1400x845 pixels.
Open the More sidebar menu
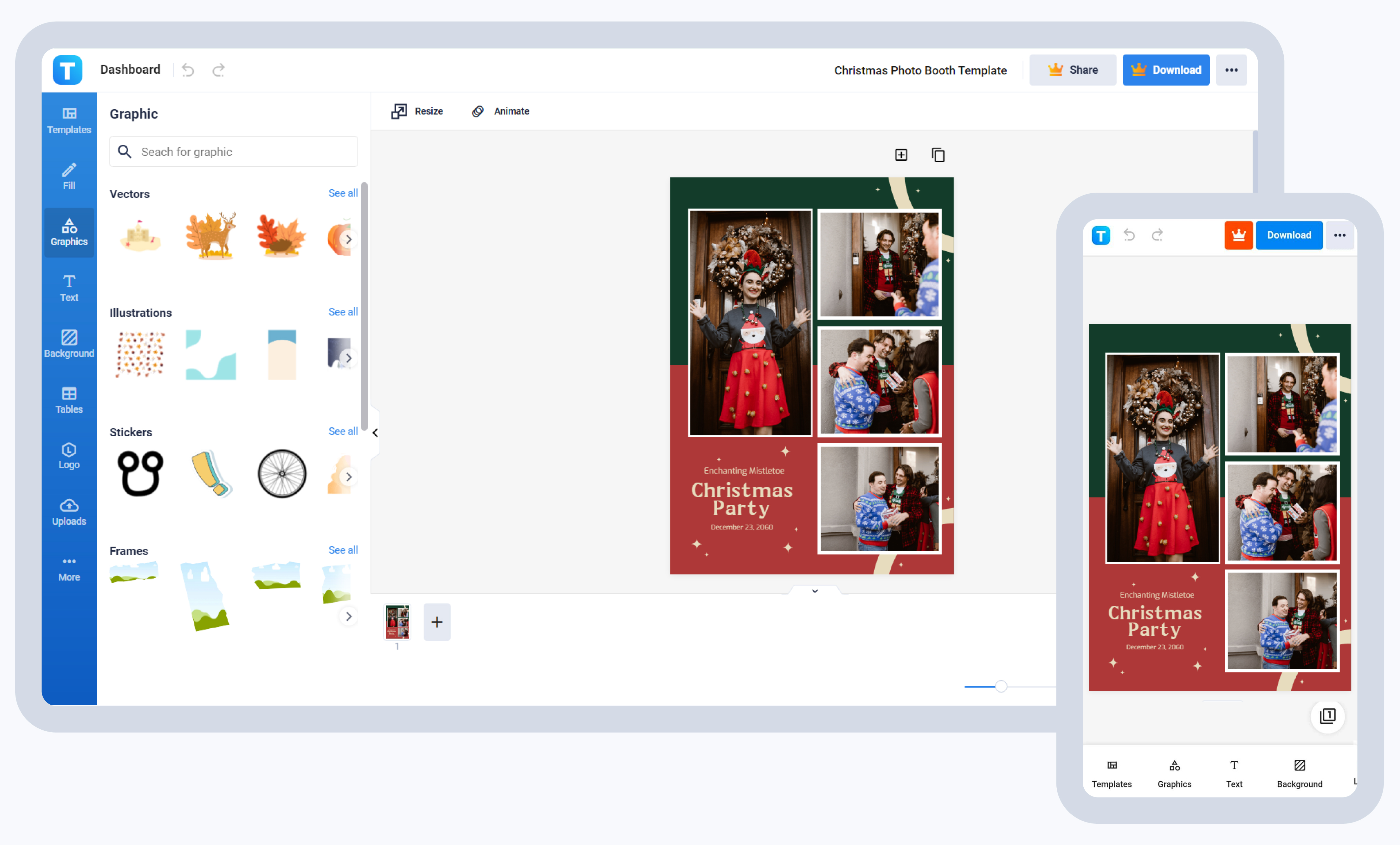tap(68, 567)
